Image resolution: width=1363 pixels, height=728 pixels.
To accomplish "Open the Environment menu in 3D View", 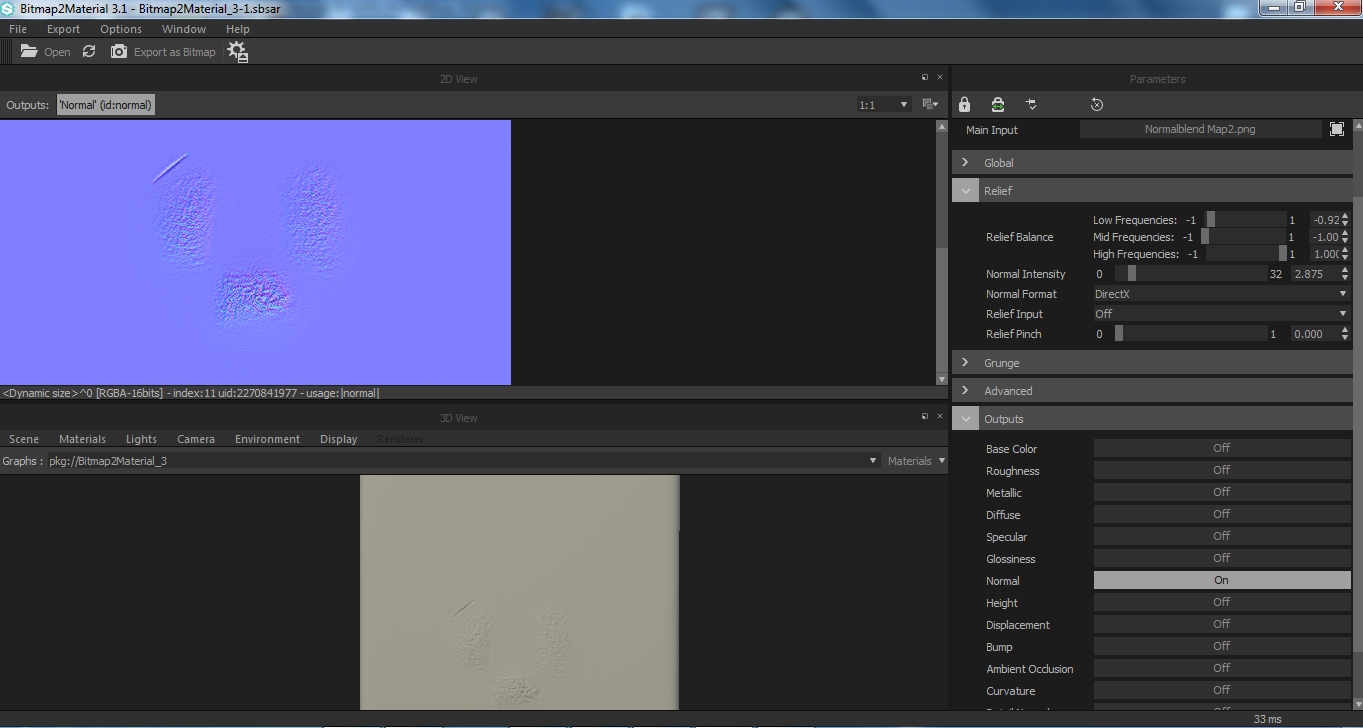I will [x=267, y=439].
